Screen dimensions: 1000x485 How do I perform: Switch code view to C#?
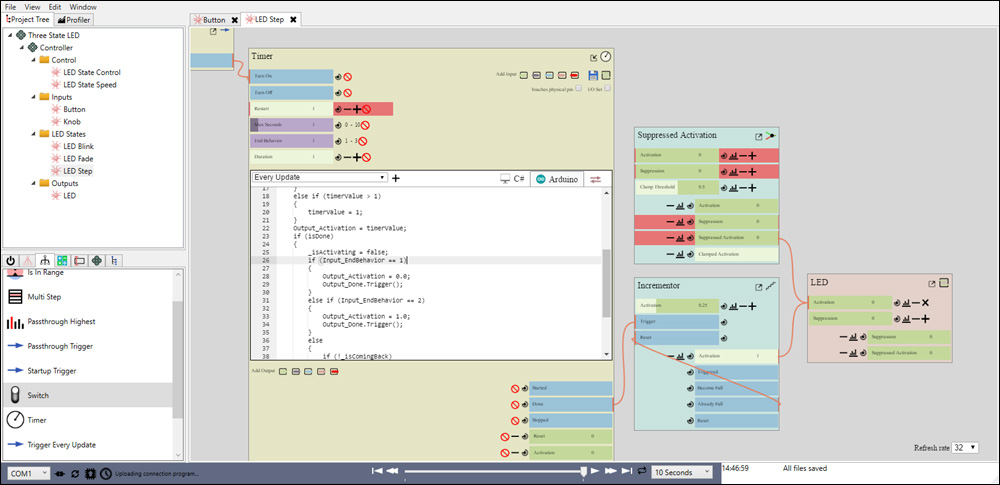tap(514, 178)
